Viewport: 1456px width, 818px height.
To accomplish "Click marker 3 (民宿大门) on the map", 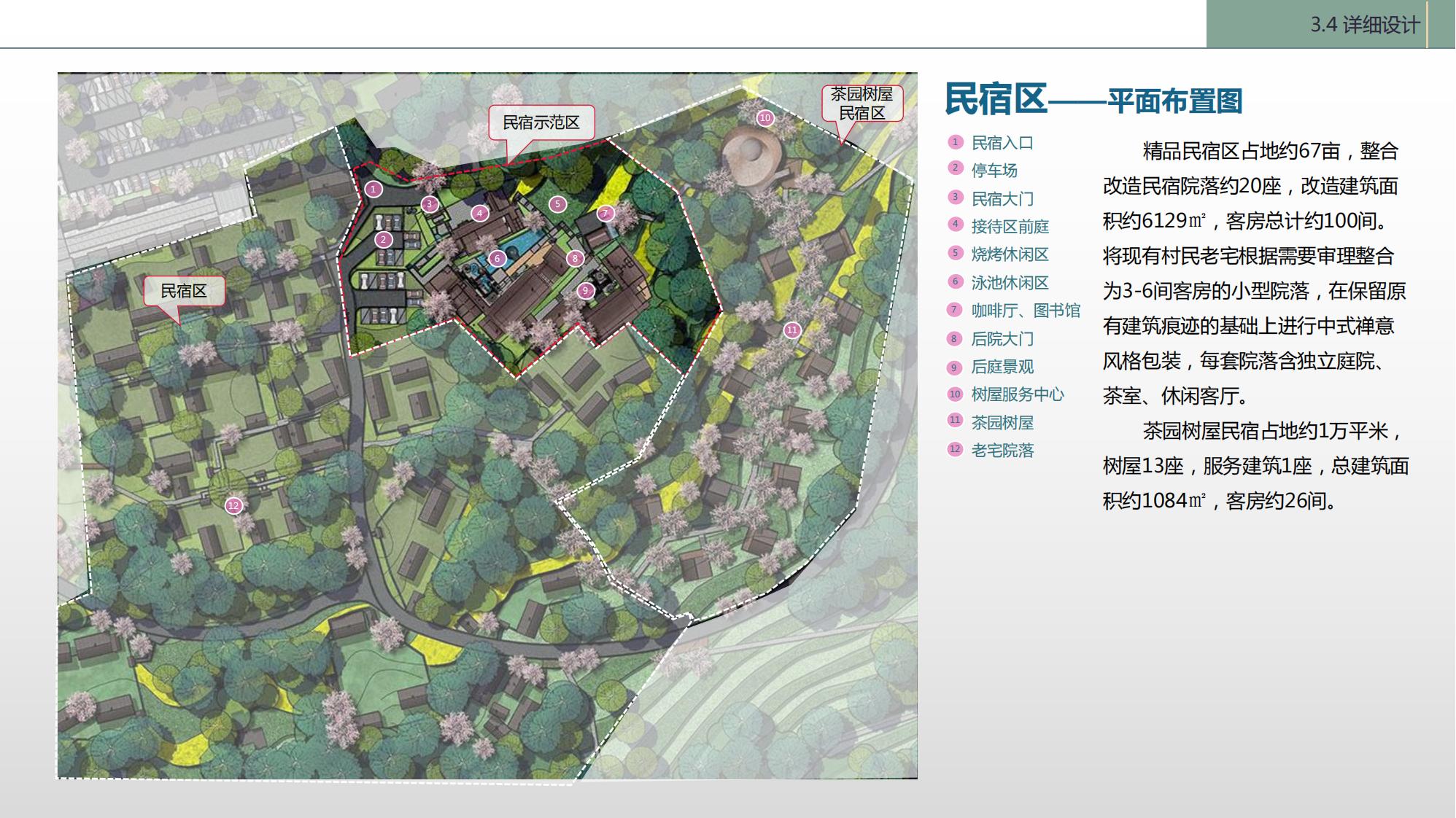I will [429, 204].
